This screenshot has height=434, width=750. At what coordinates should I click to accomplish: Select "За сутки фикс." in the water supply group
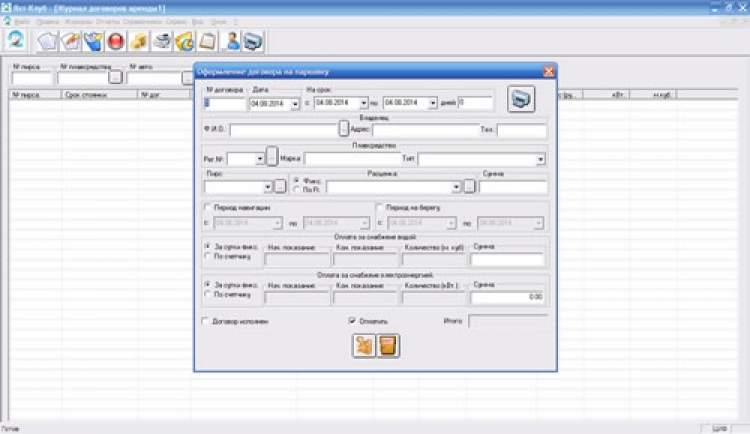(208, 246)
